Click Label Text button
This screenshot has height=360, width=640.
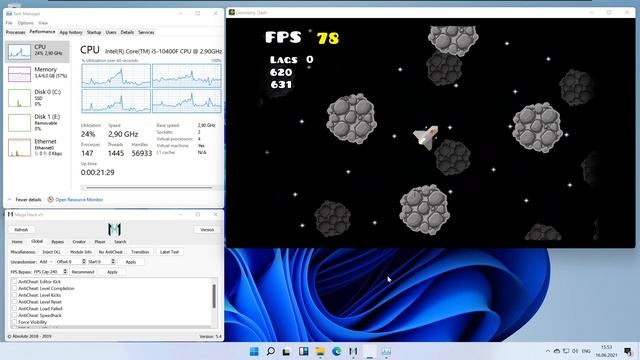pyautogui.click(x=169, y=252)
